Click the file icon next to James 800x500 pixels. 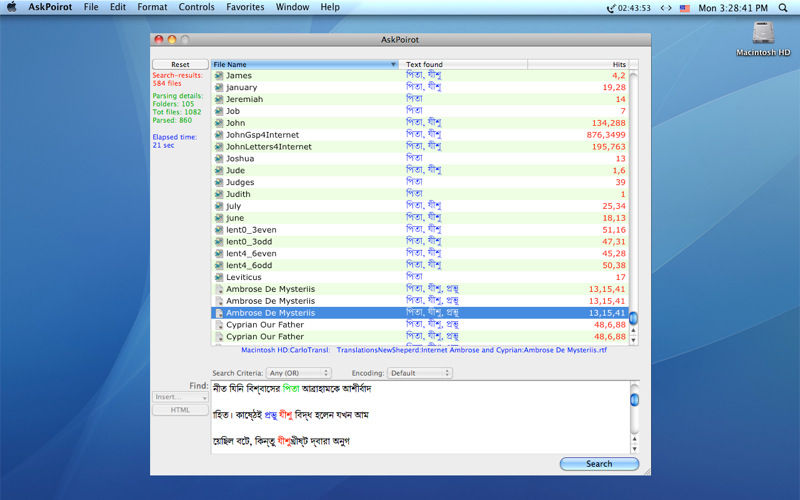[x=219, y=76]
